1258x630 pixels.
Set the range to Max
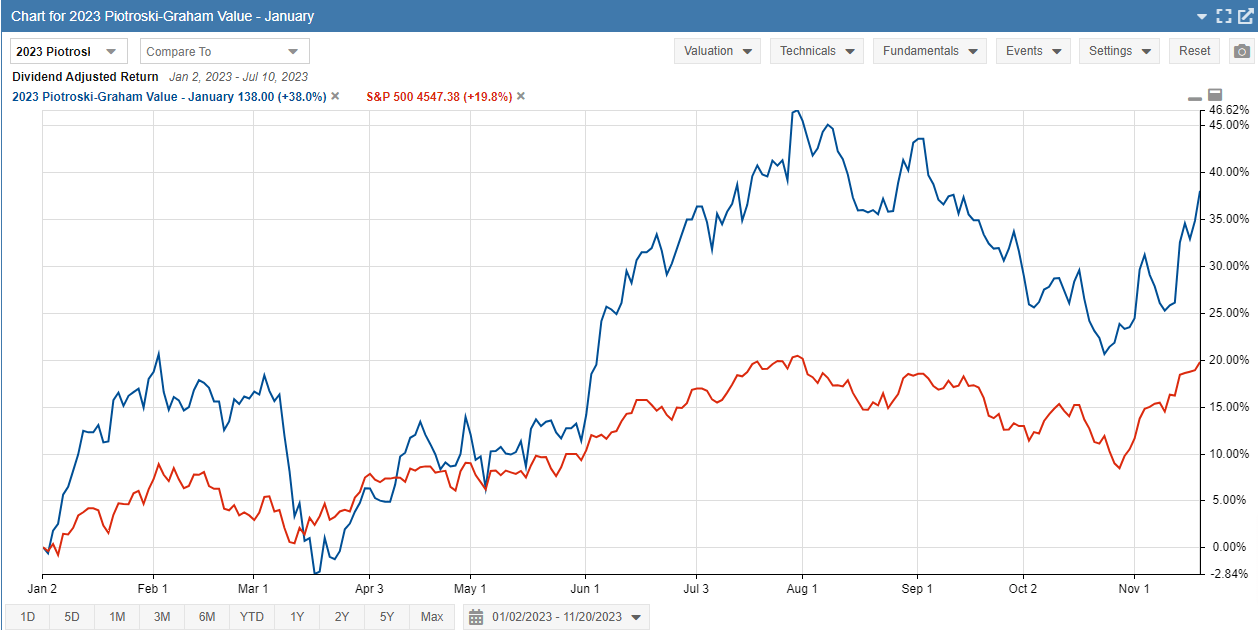(x=432, y=617)
